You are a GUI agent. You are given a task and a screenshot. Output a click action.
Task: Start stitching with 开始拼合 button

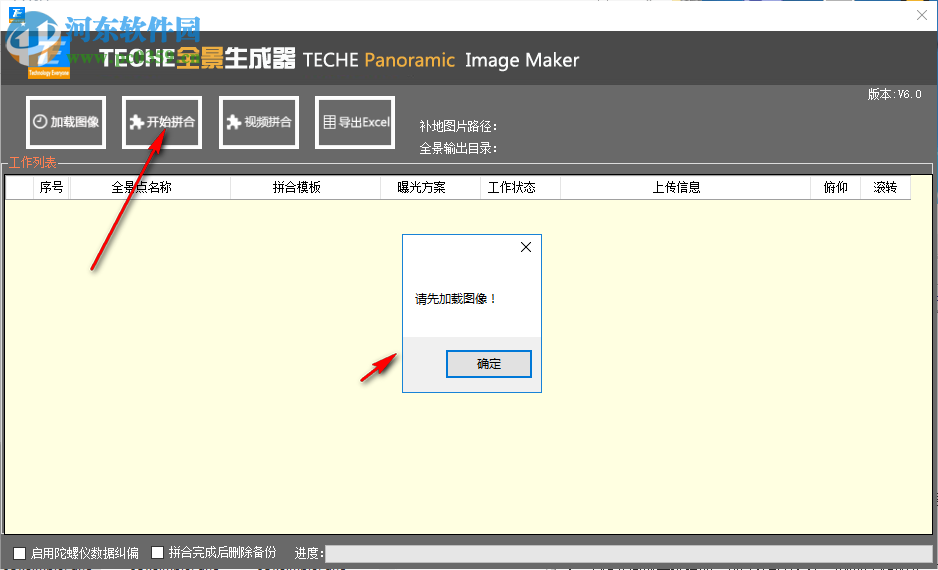tap(162, 122)
